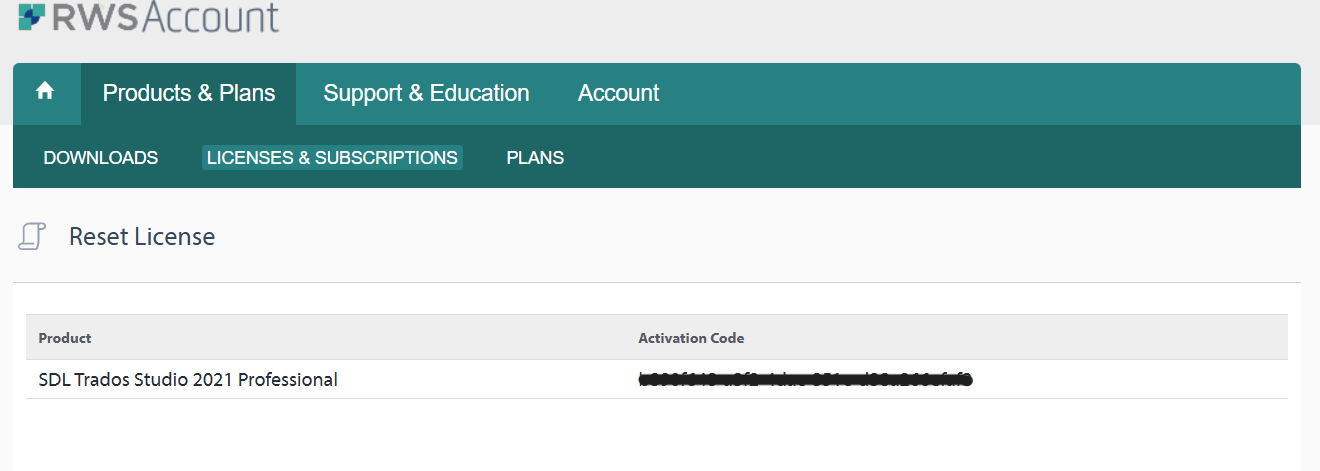Click the Reset License heading text
The height and width of the screenshot is (471, 1320).
[x=142, y=237]
